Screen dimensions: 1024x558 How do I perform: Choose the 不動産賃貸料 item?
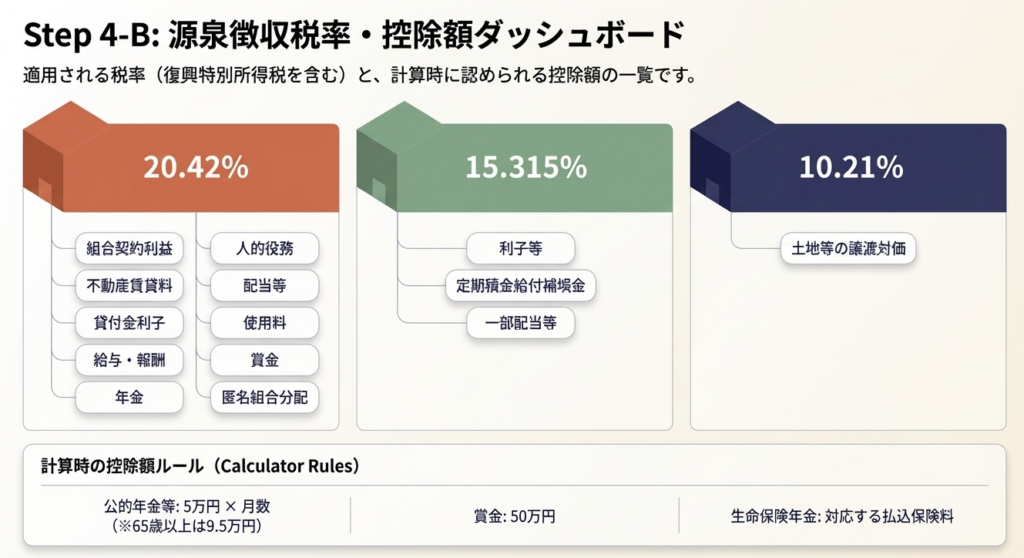[130, 285]
